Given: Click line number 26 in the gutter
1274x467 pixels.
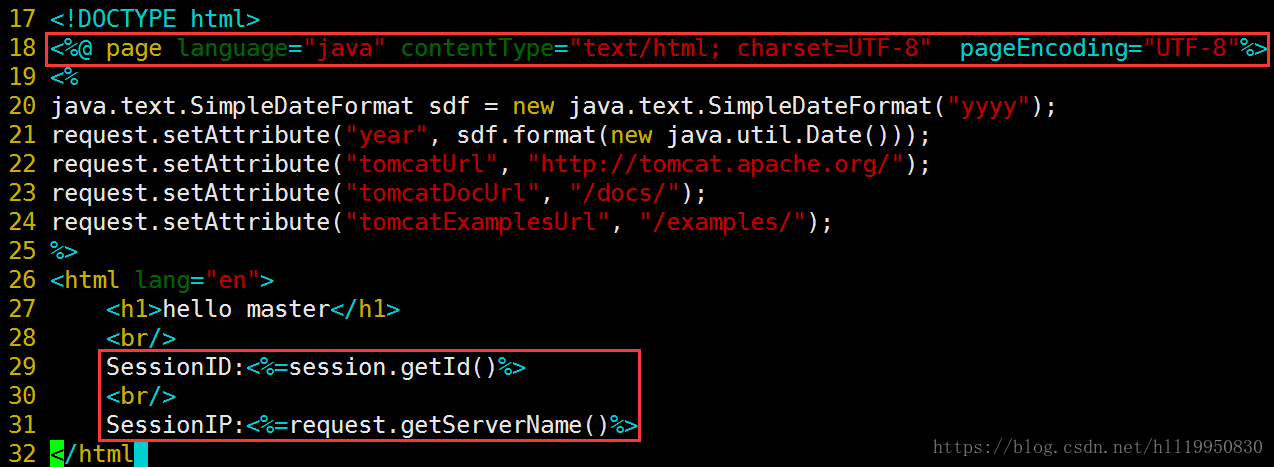Looking at the screenshot, I should point(21,280).
